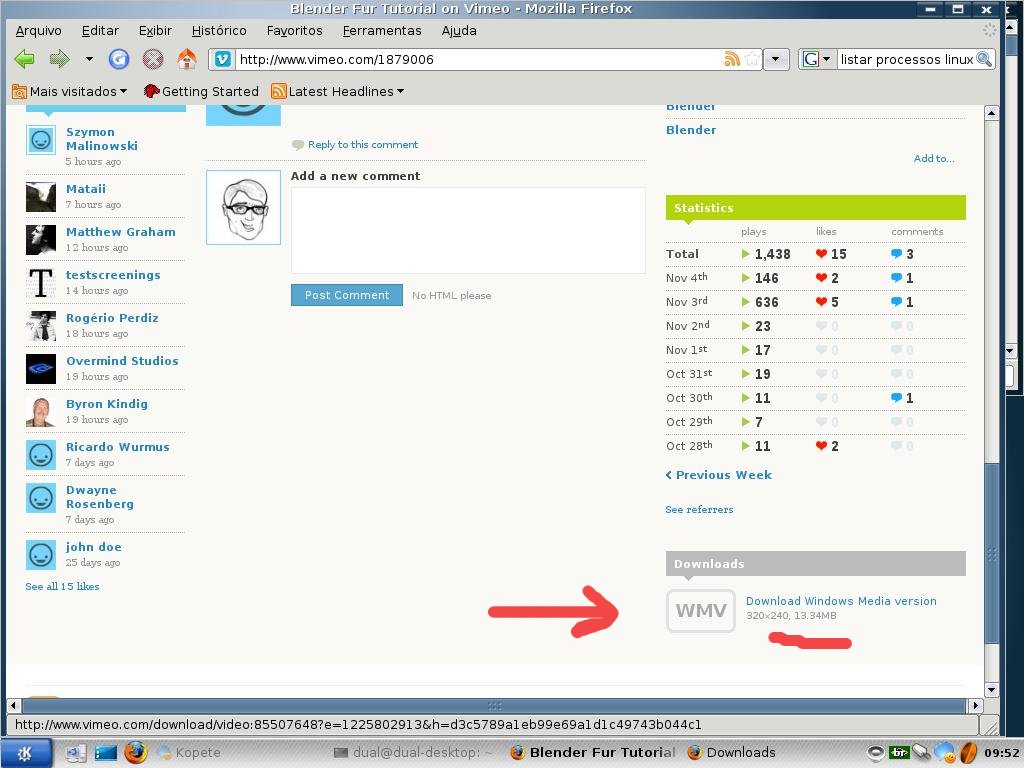This screenshot has width=1024, height=768.
Task: Reload the current Vimeo page
Action: click(119, 59)
